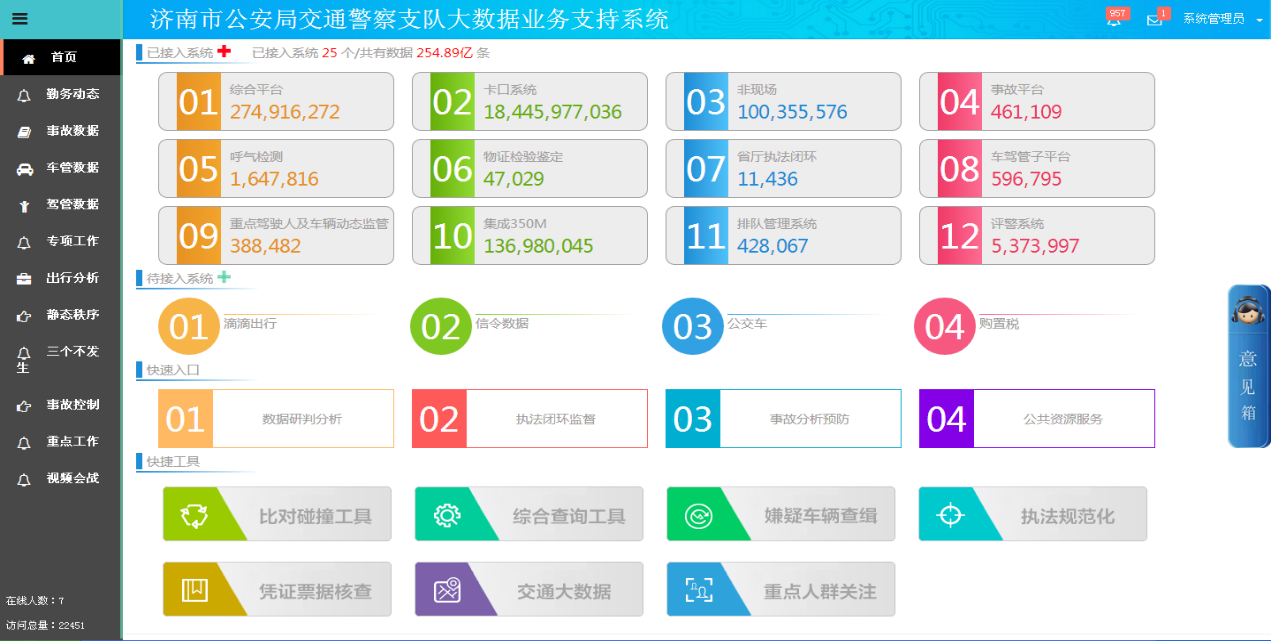Click the face-scan icon on 重点人群关注

697,590
